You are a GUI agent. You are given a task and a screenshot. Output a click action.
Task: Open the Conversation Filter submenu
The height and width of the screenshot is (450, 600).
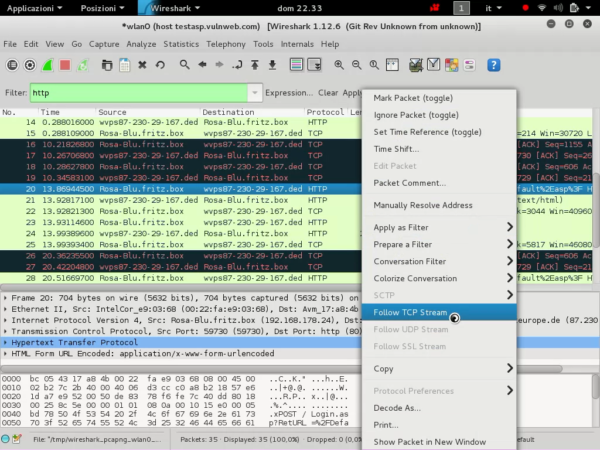click(x=439, y=261)
